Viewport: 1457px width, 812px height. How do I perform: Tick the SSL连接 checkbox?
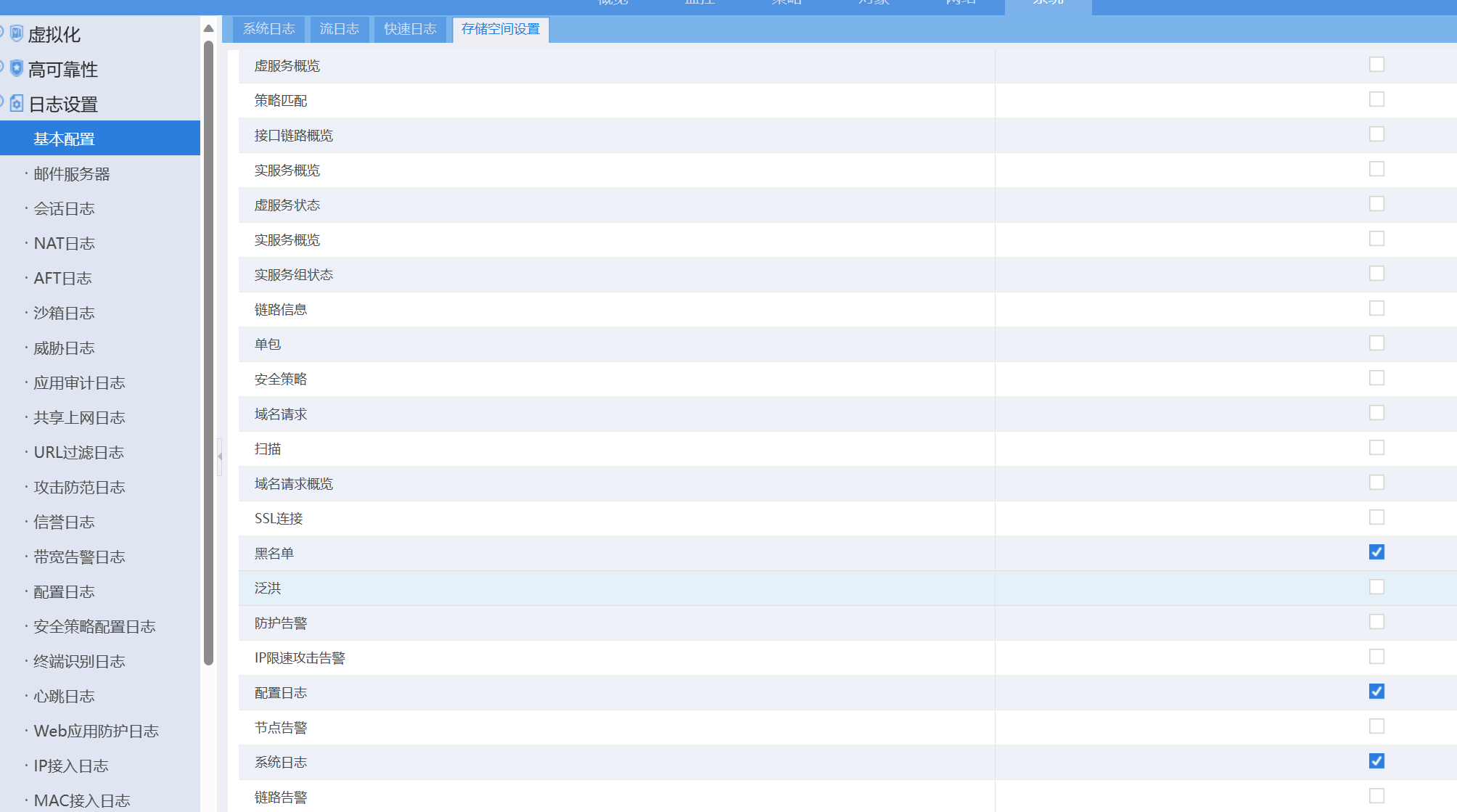(1376, 517)
